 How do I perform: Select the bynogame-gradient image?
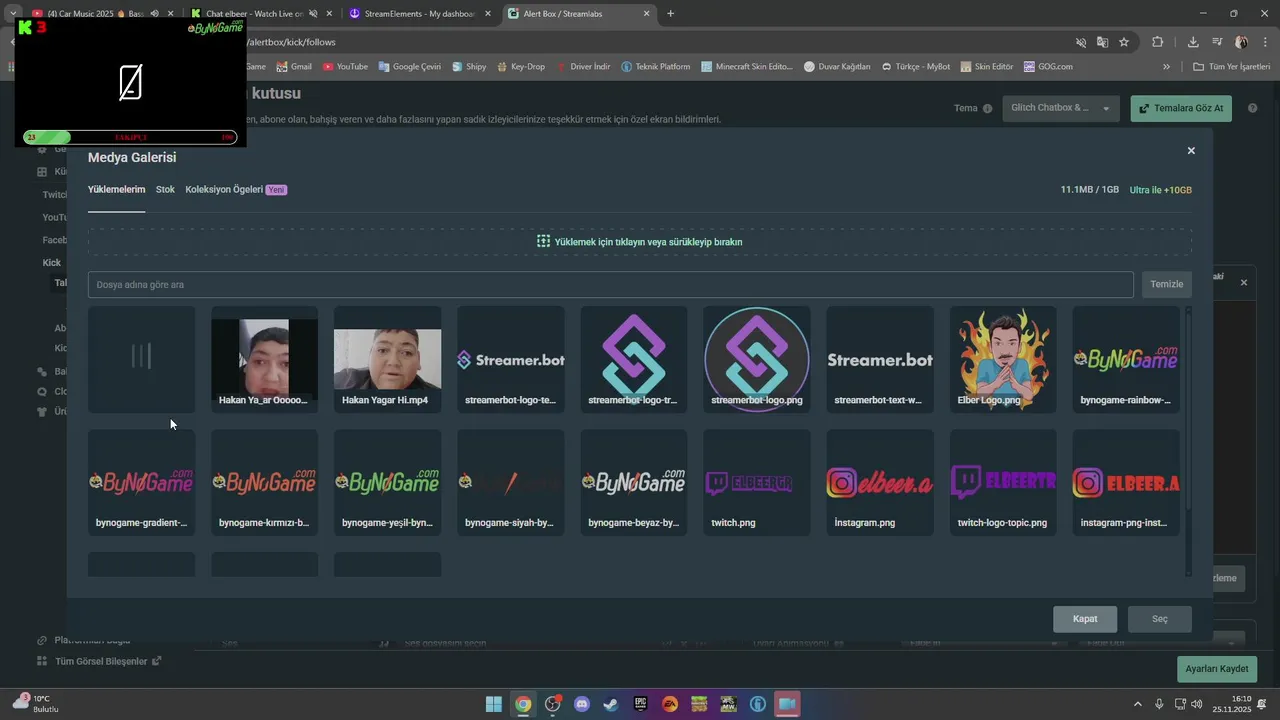(x=141, y=483)
